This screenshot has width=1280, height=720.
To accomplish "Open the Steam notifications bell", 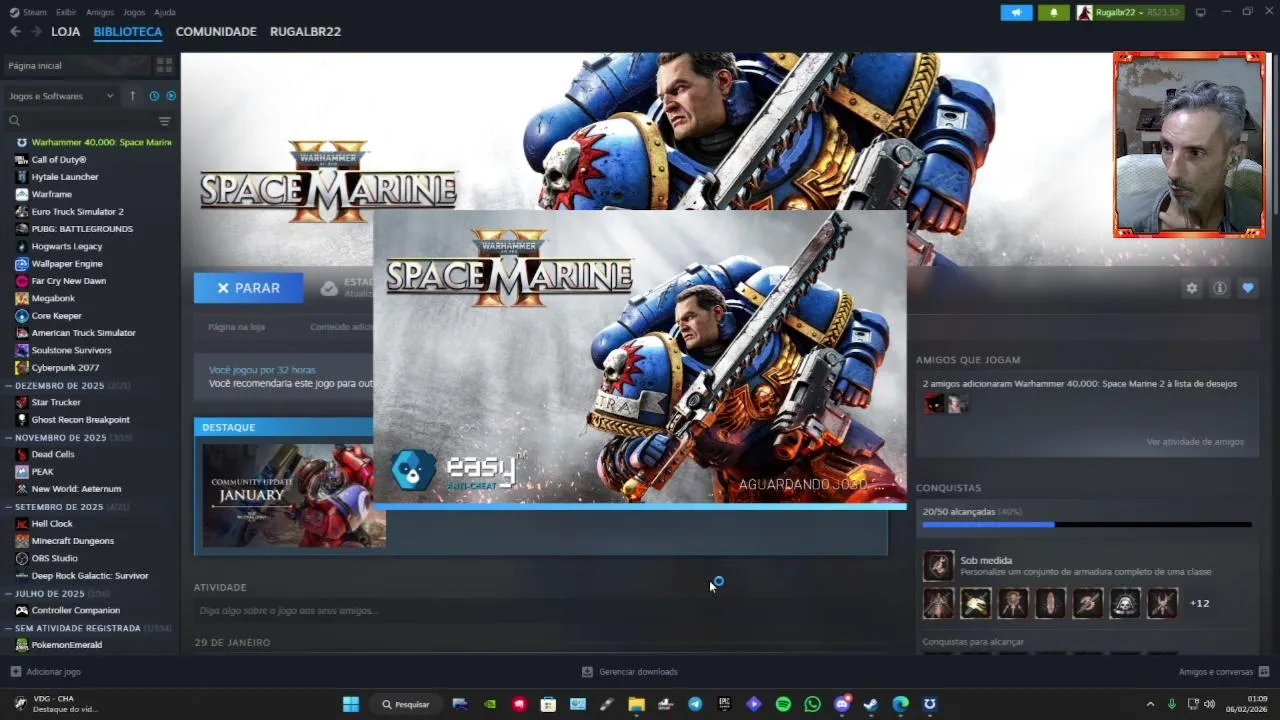I will (1053, 12).
